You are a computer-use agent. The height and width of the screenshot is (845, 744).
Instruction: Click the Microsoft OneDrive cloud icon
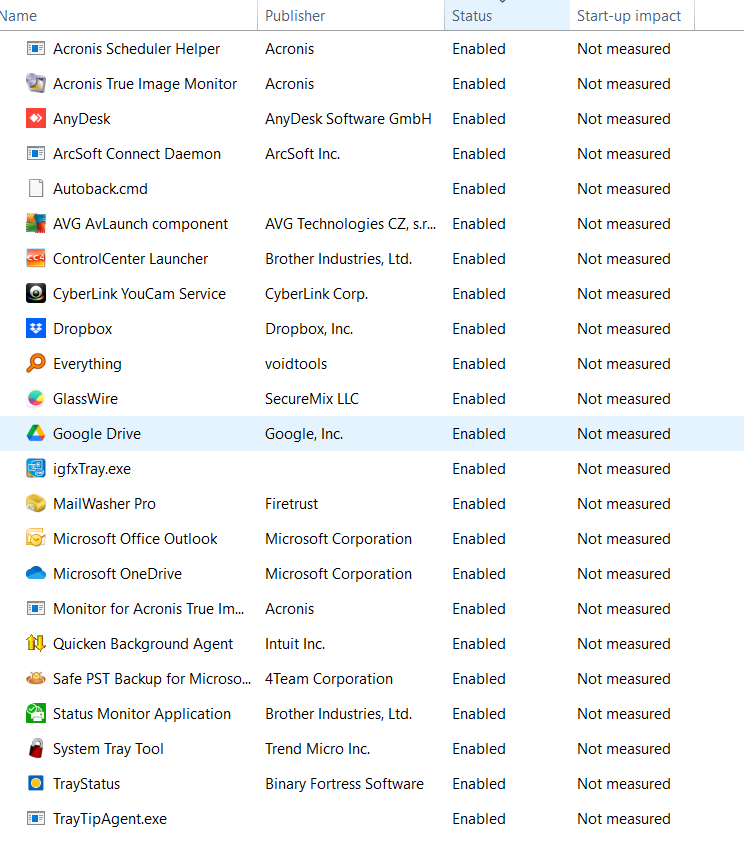point(36,573)
